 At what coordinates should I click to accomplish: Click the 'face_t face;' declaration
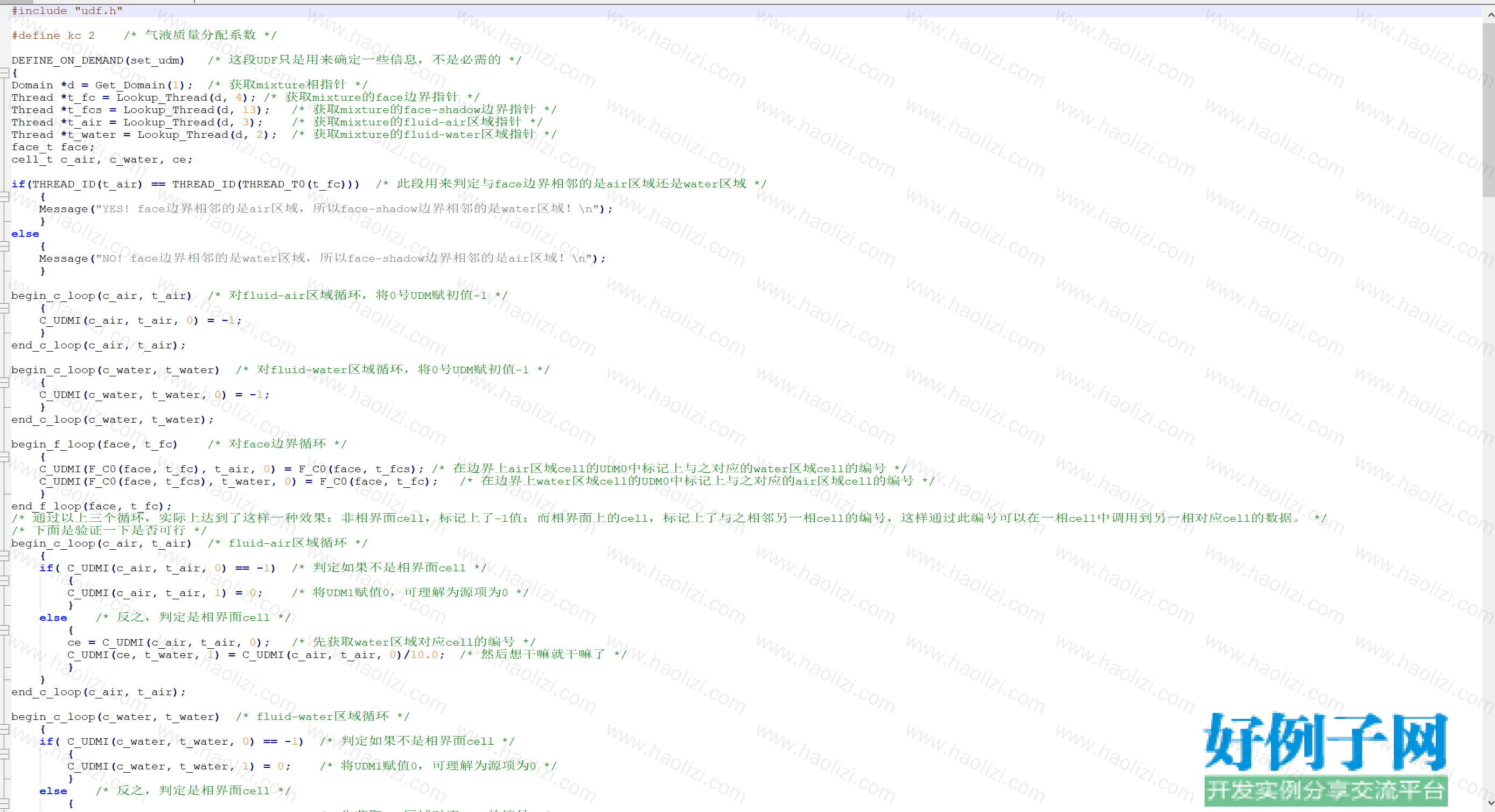pos(53,148)
